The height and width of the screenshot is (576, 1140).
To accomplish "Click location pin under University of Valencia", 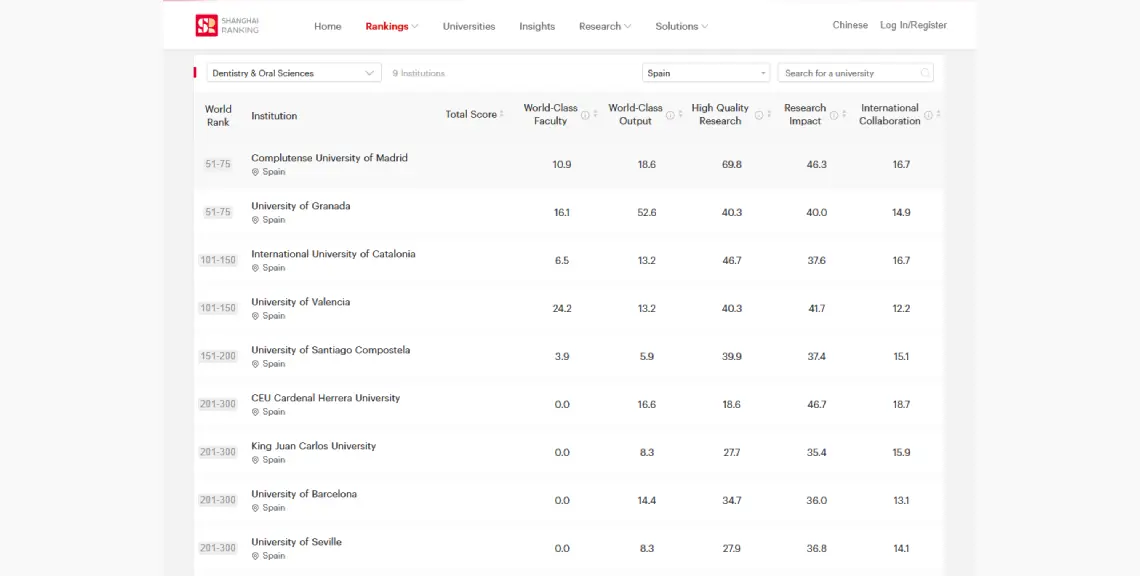I will click(255, 316).
